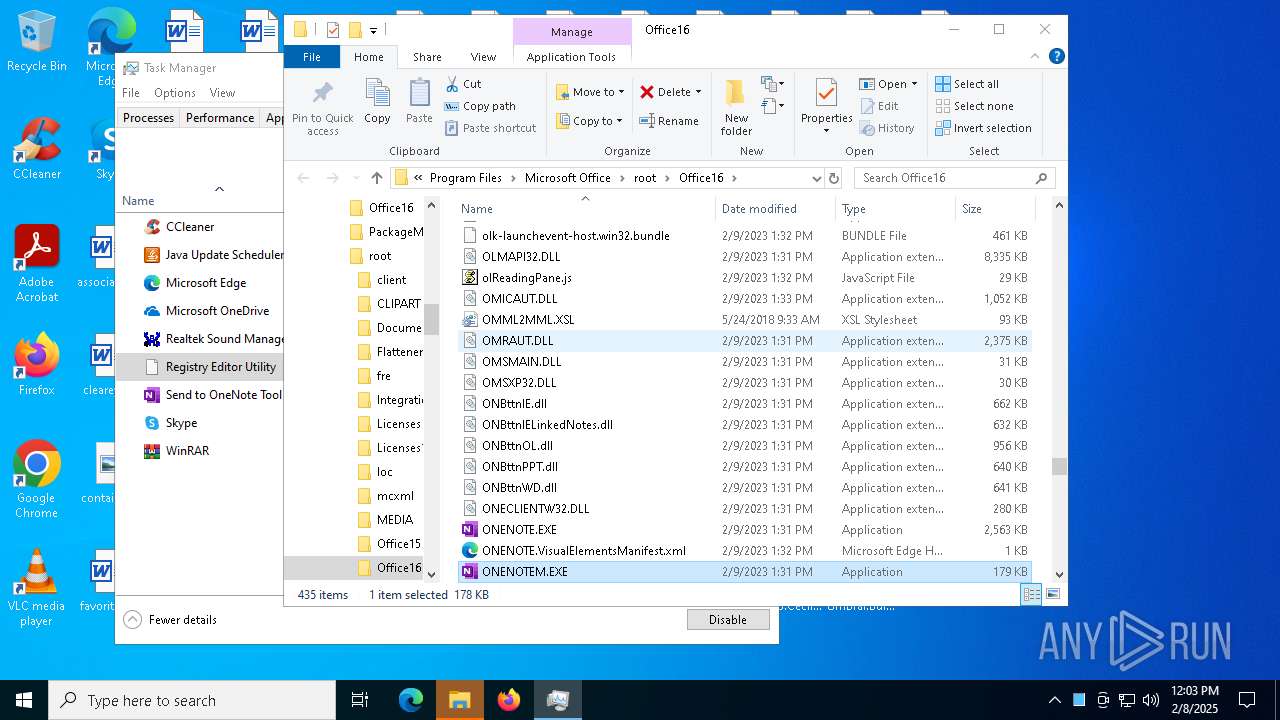1280x720 pixels.
Task: Click the Copy ribbon icon
Action: (377, 93)
